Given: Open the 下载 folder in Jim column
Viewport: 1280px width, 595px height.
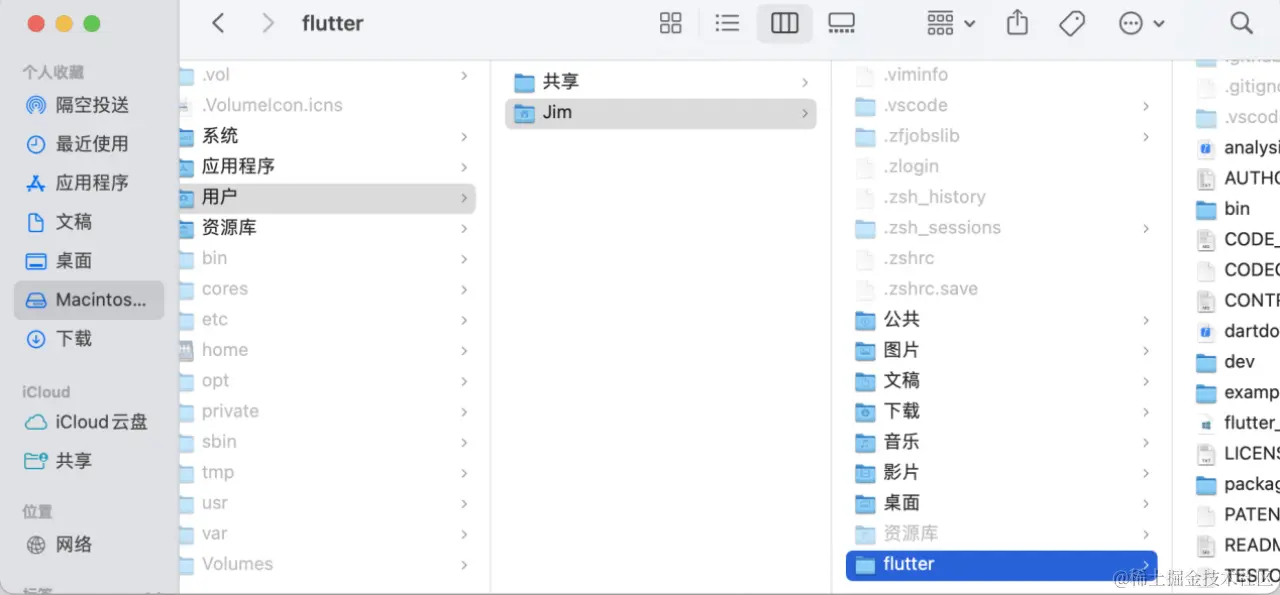Looking at the screenshot, I should (x=1001, y=411).
